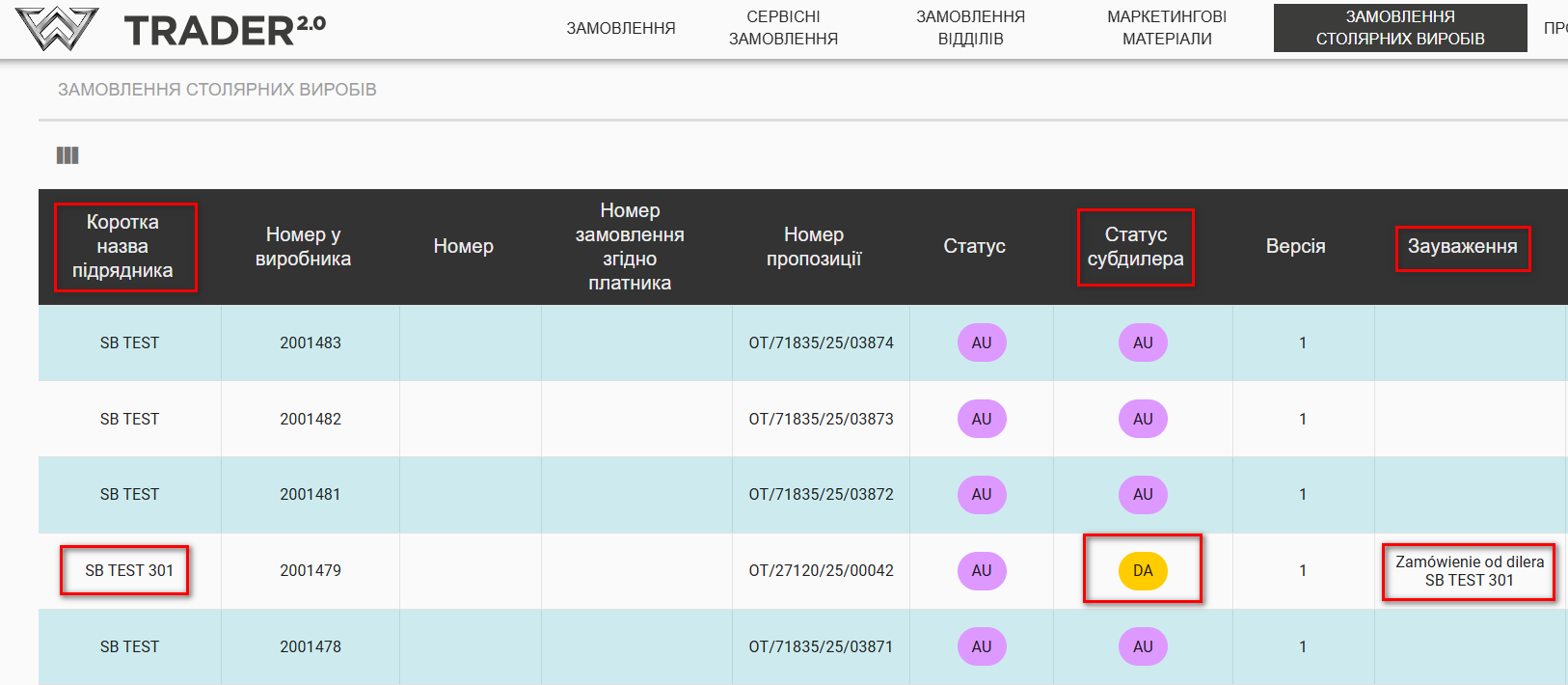Sort by Статус субдилера column header
Viewport: 1568px width, 685px height.
pos(1135,246)
